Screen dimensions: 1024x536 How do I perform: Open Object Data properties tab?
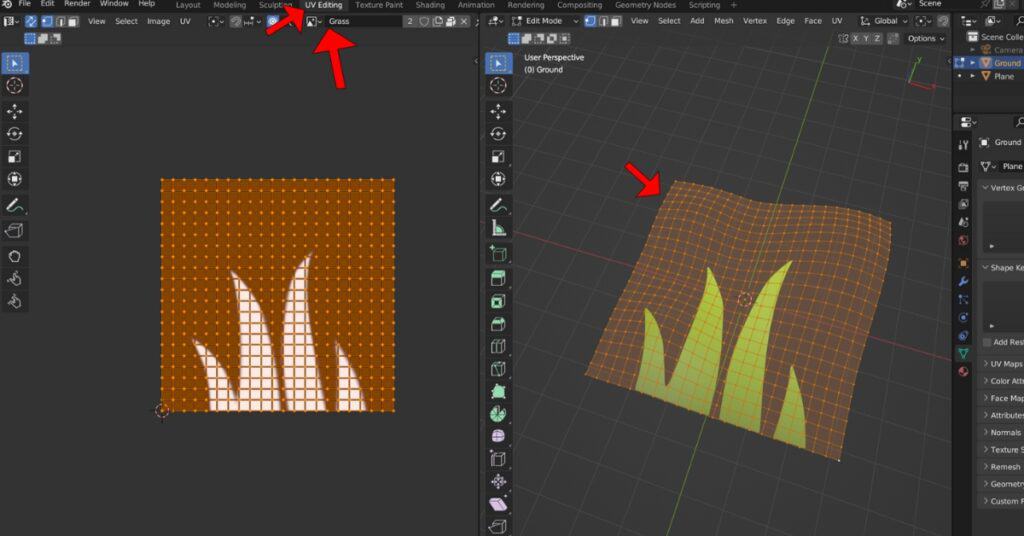[x=963, y=353]
